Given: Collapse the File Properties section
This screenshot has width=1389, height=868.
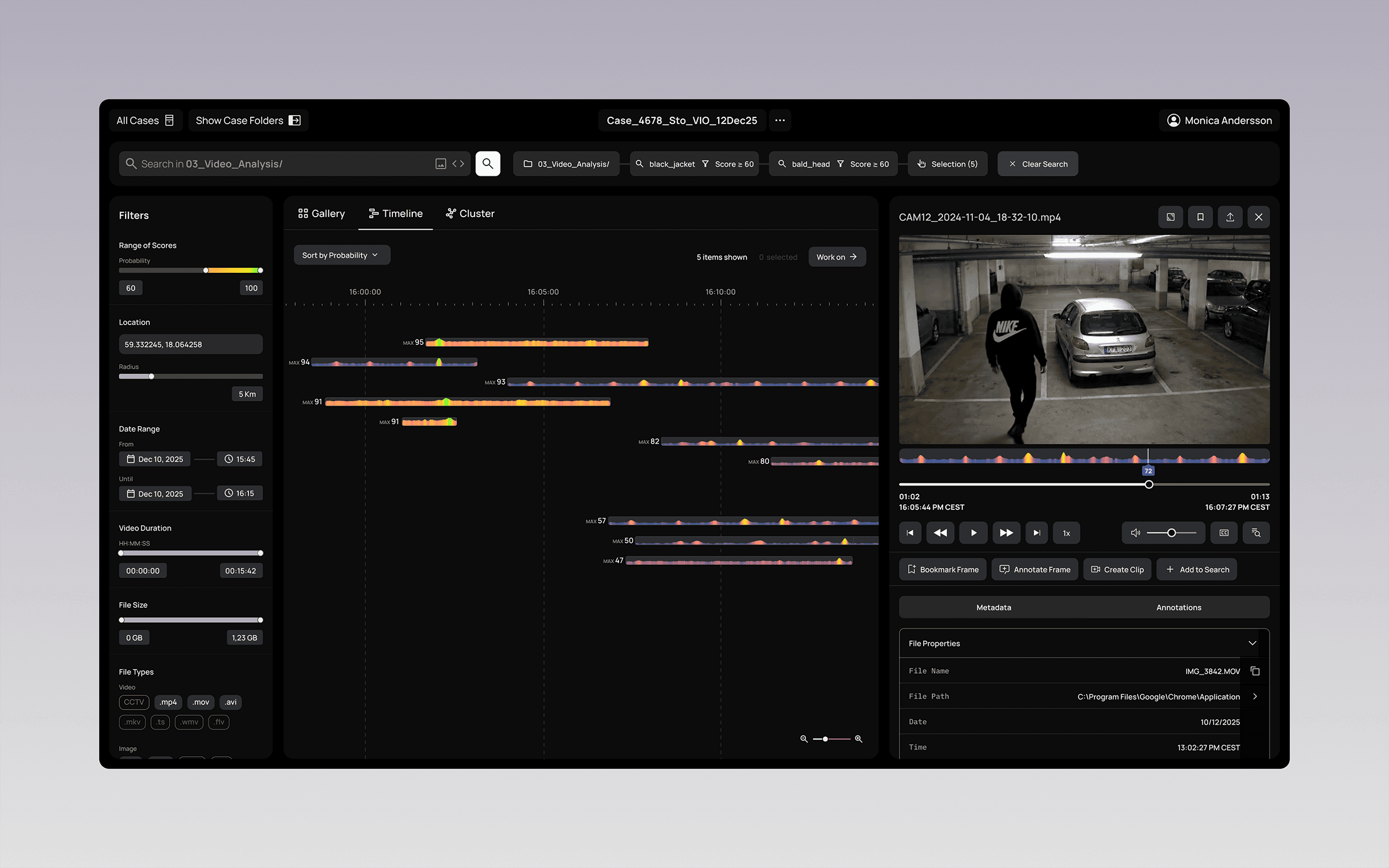Looking at the screenshot, I should point(1252,644).
